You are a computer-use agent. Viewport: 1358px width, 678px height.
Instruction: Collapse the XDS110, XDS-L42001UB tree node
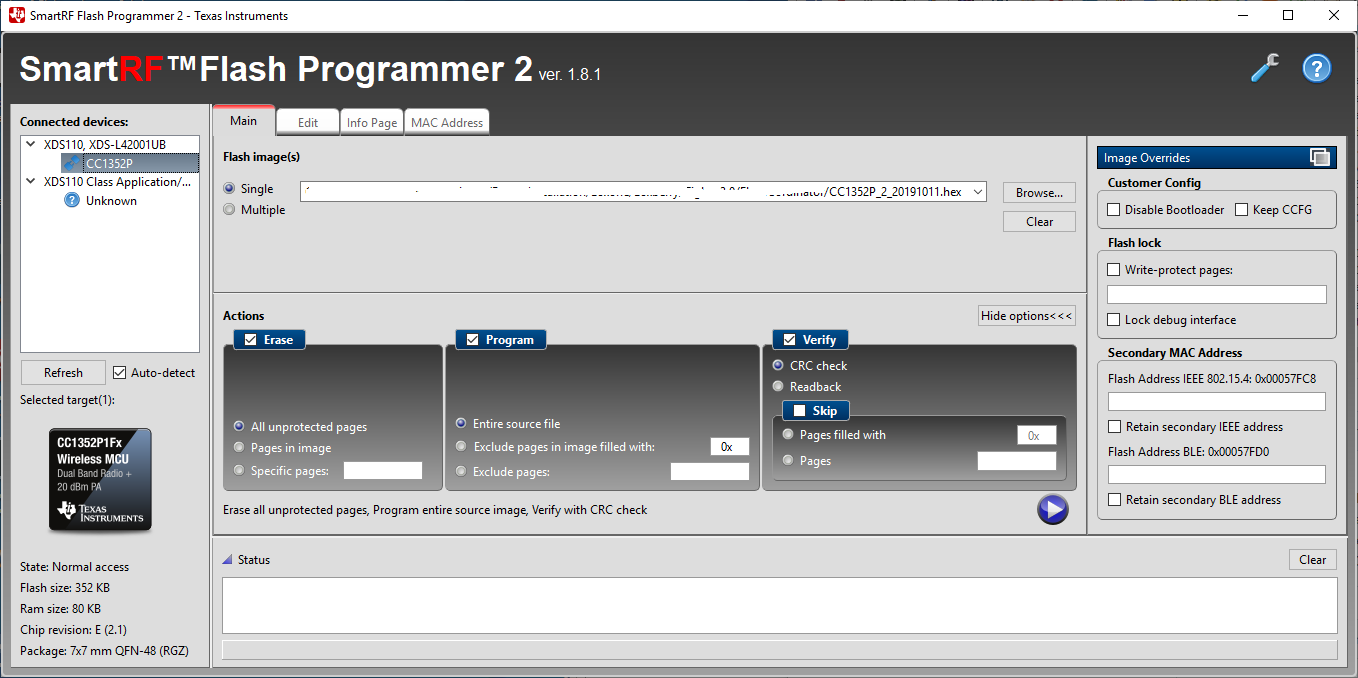32,145
